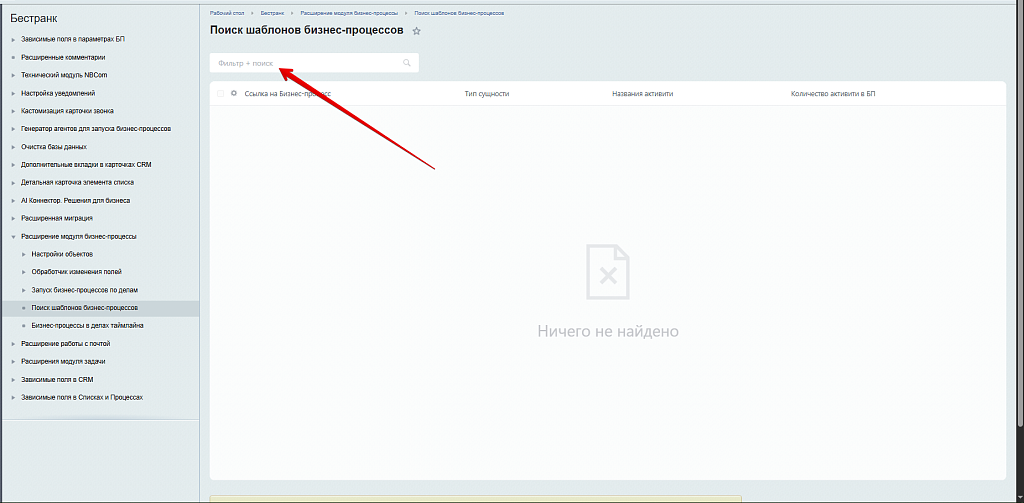Sort by 'Количество активити в БП' column
The height and width of the screenshot is (503, 1024).
[x=832, y=94]
